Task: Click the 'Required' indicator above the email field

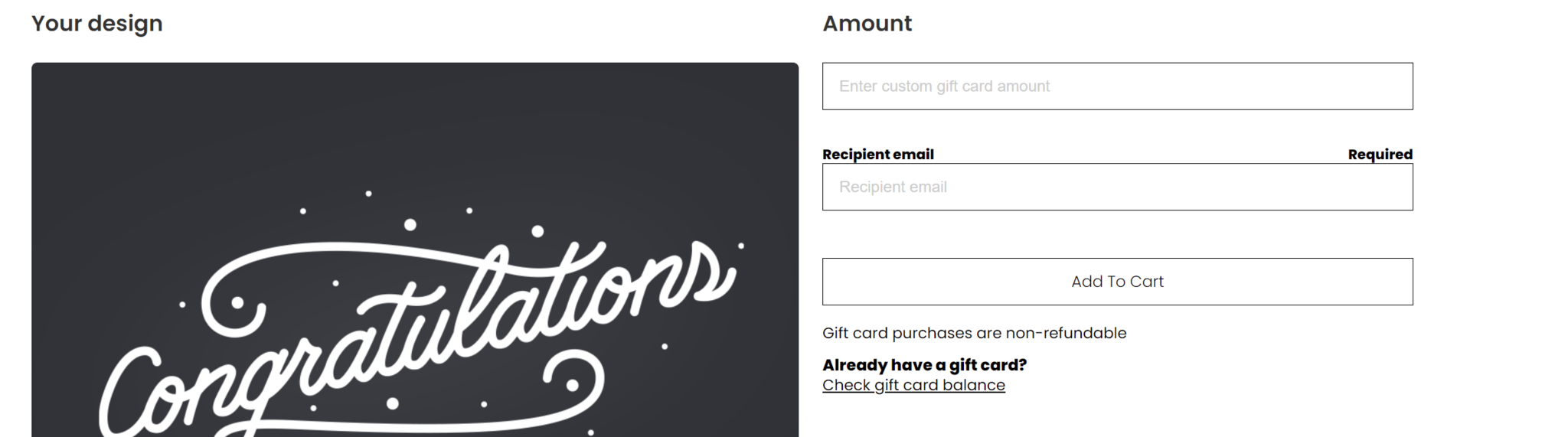Action: (1380, 155)
